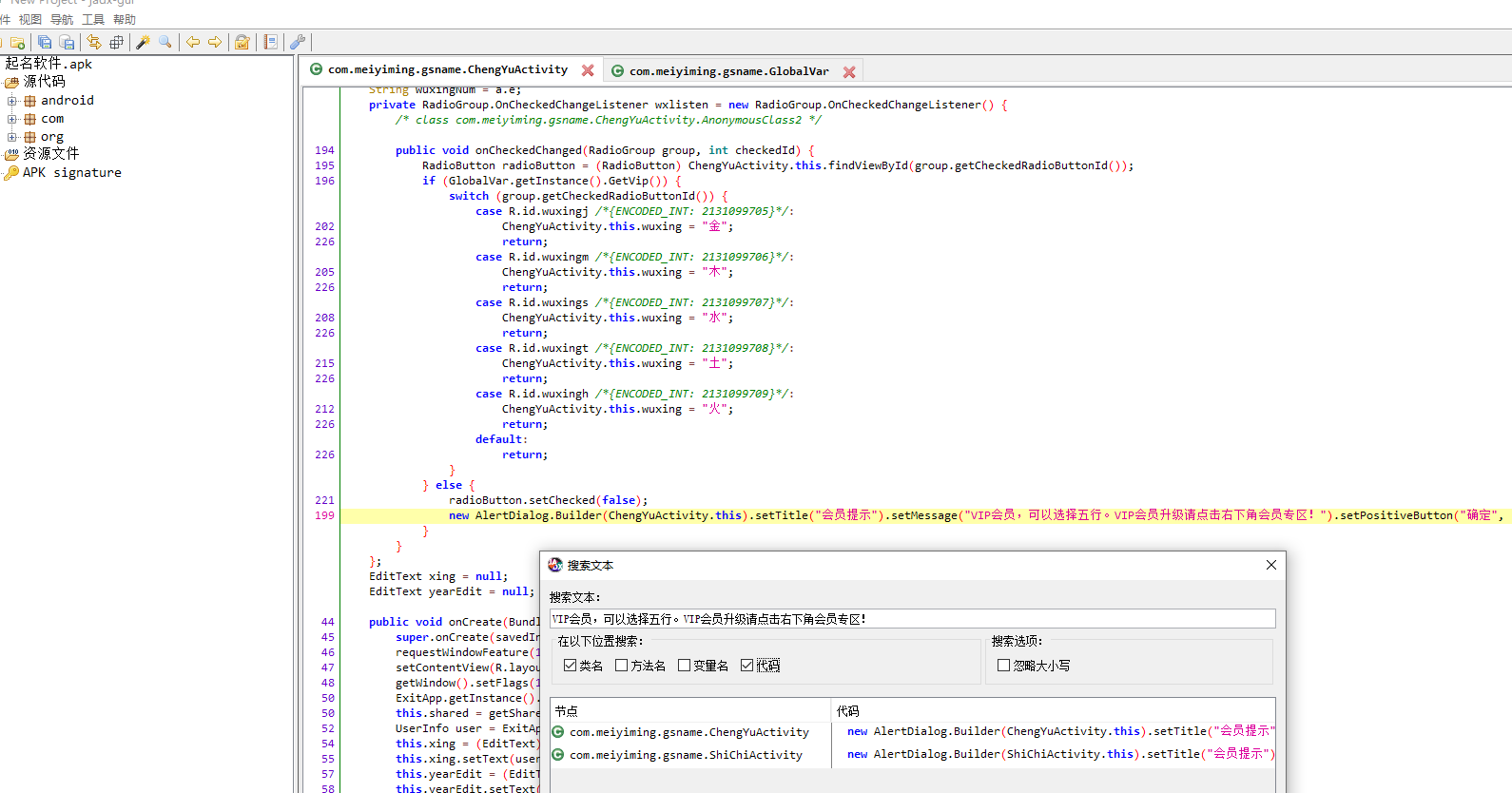
Task: Open the 视图 menu
Action: pyautogui.click(x=30, y=19)
